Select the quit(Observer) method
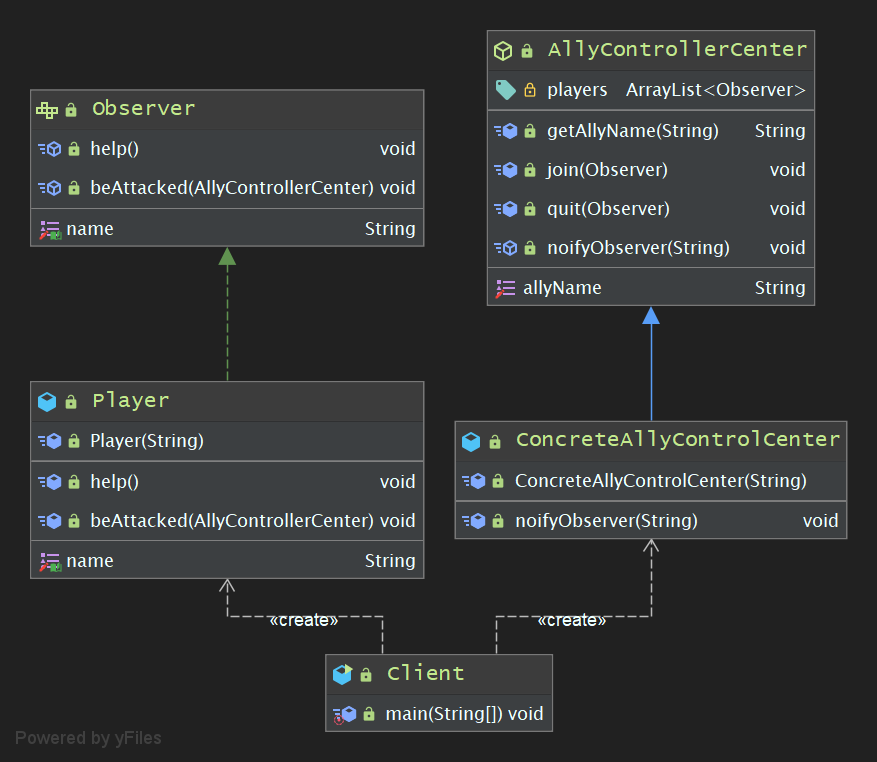This screenshot has height=762, width=877. point(608,209)
